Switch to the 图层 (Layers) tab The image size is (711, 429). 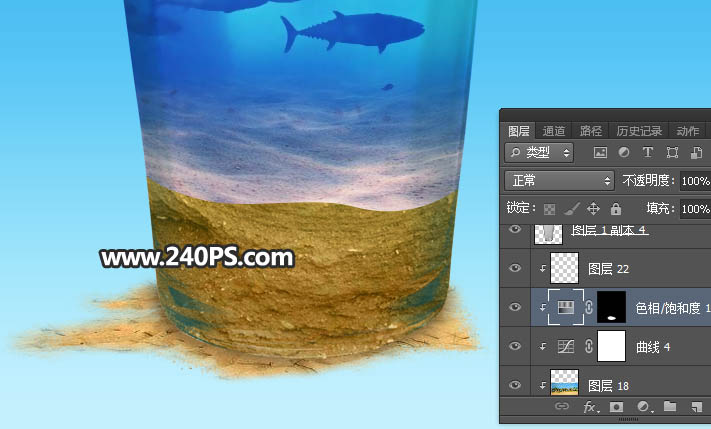518,131
